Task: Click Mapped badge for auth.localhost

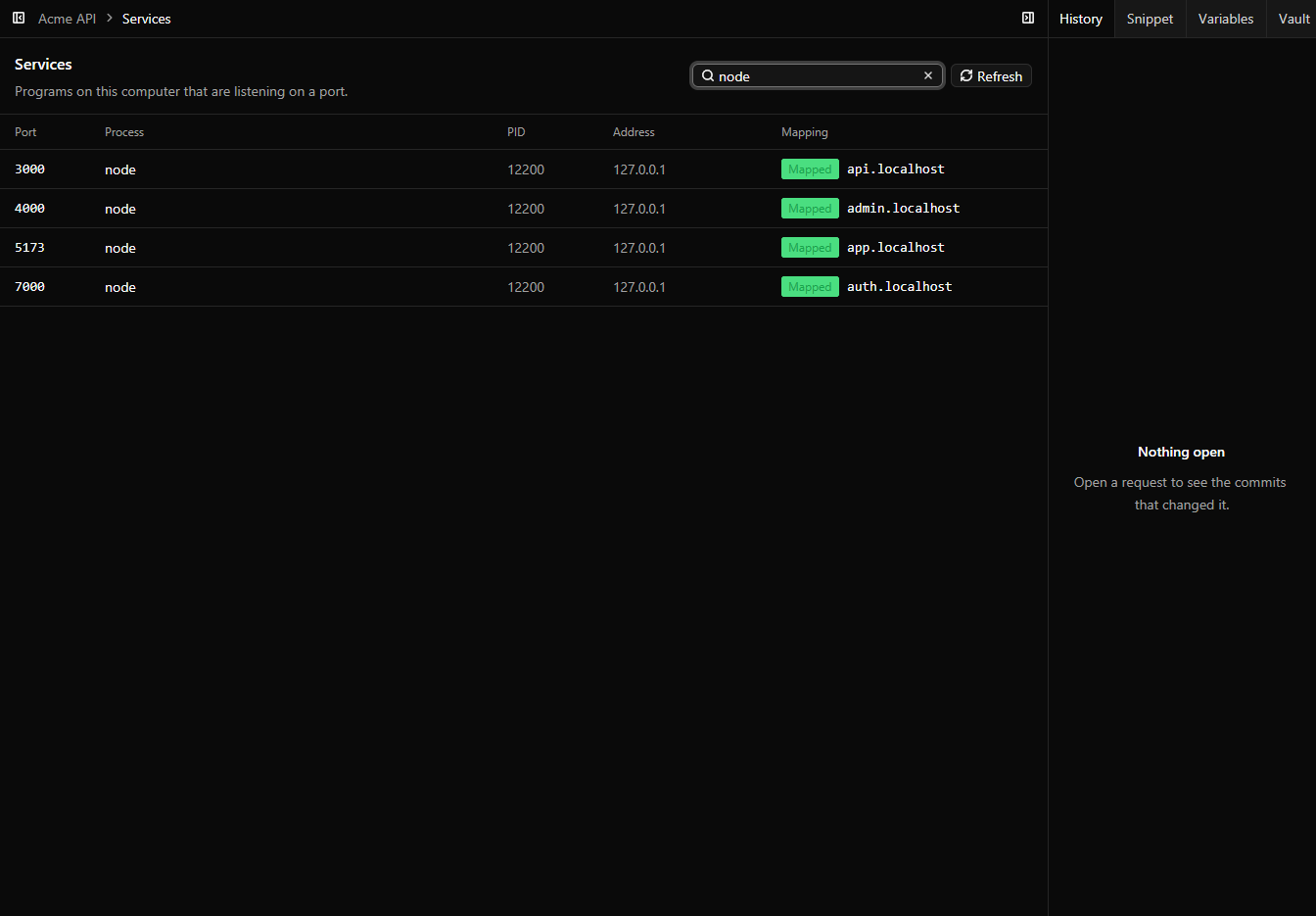Action: click(810, 287)
